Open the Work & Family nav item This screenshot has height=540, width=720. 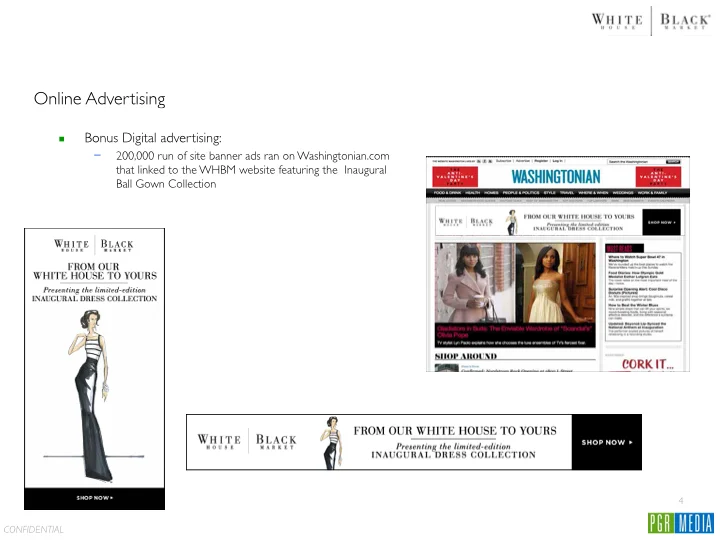(x=652, y=193)
